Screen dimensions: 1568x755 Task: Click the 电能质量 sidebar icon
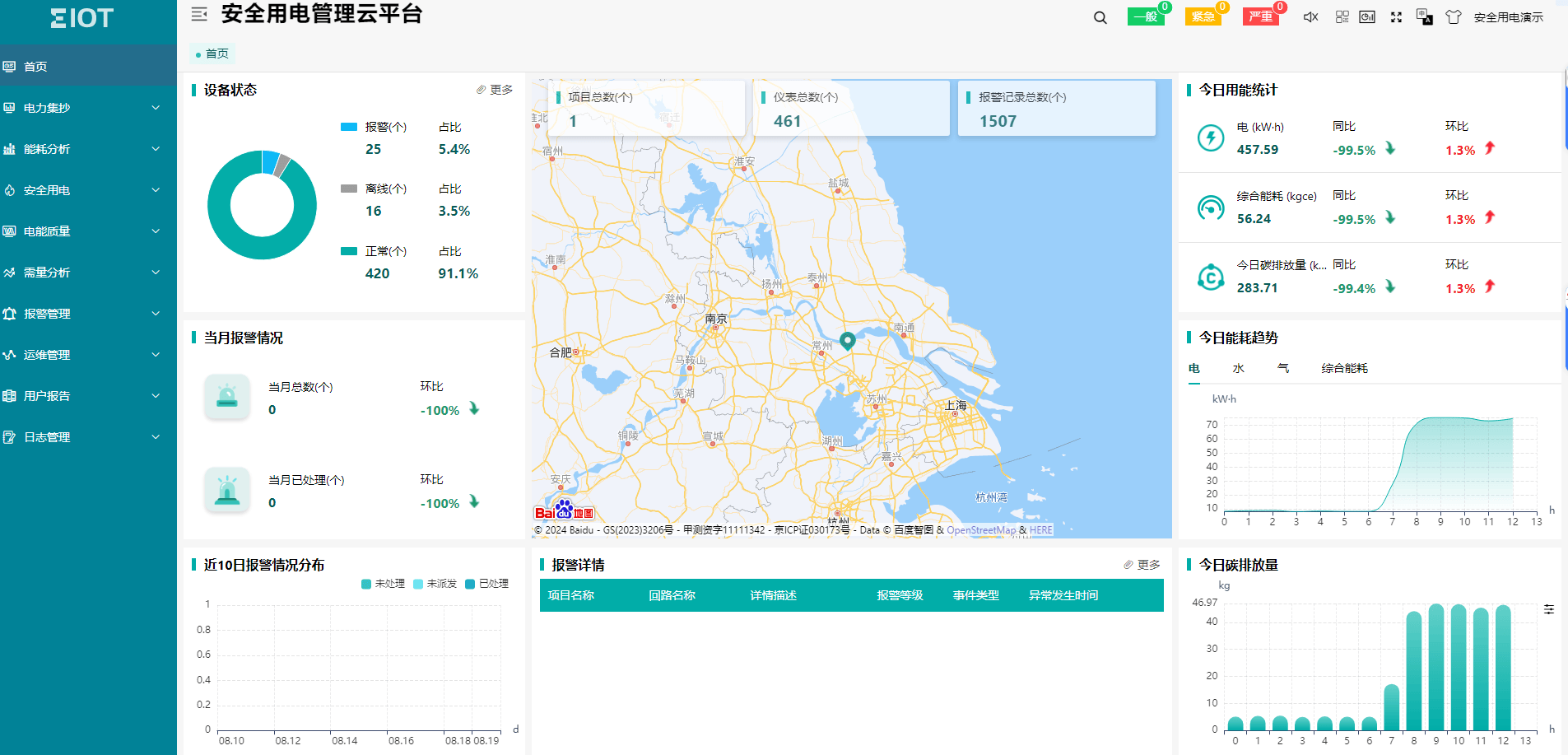(x=10, y=231)
